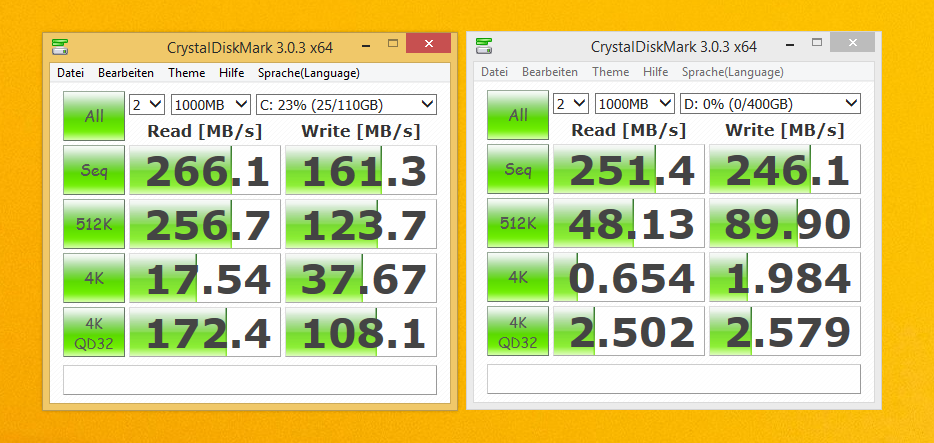Click 4K QD32 write value 2.579
The width and height of the screenshot is (934, 443).
[785, 331]
